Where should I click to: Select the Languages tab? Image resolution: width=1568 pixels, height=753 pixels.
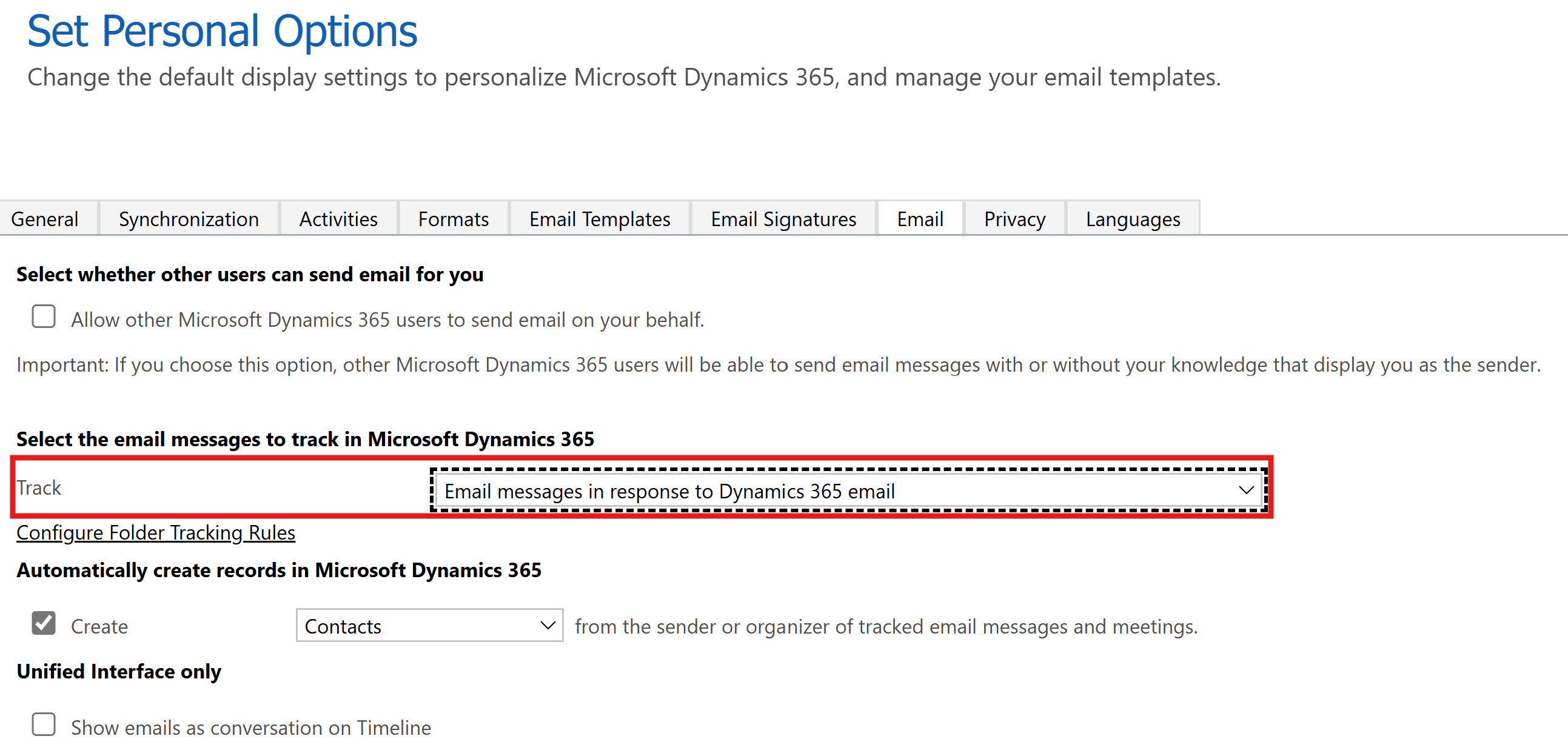1132,218
